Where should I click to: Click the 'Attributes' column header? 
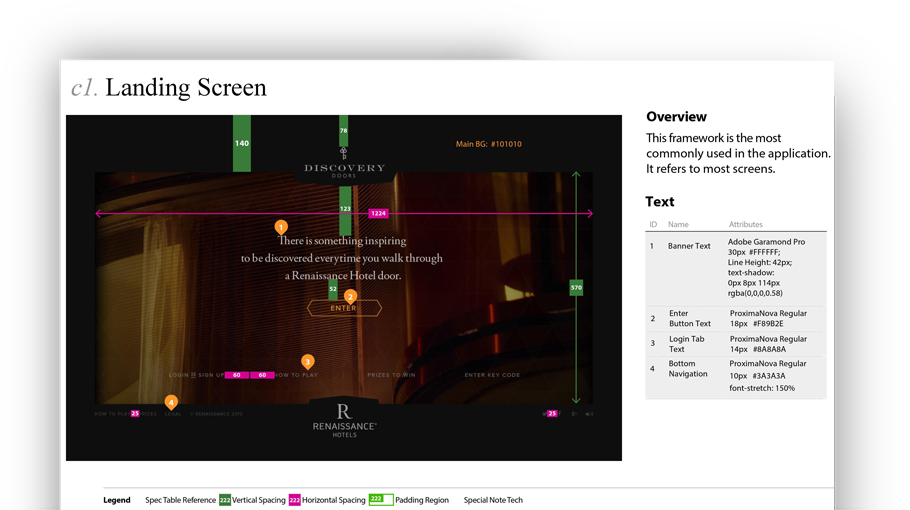746,225
